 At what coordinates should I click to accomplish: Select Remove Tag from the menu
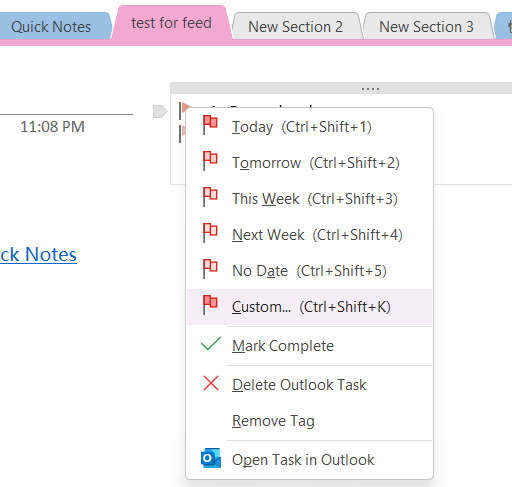pyautogui.click(x=309, y=421)
